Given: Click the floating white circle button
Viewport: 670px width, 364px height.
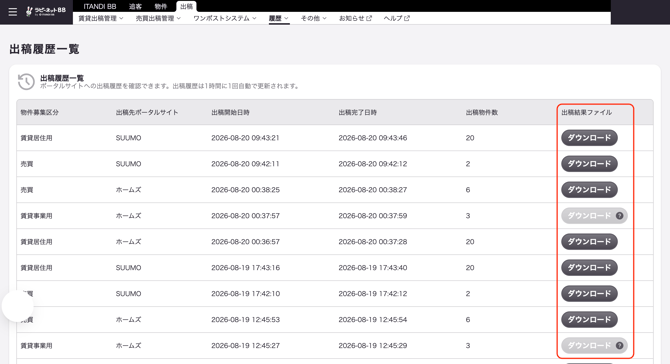Looking at the screenshot, I should (18, 306).
